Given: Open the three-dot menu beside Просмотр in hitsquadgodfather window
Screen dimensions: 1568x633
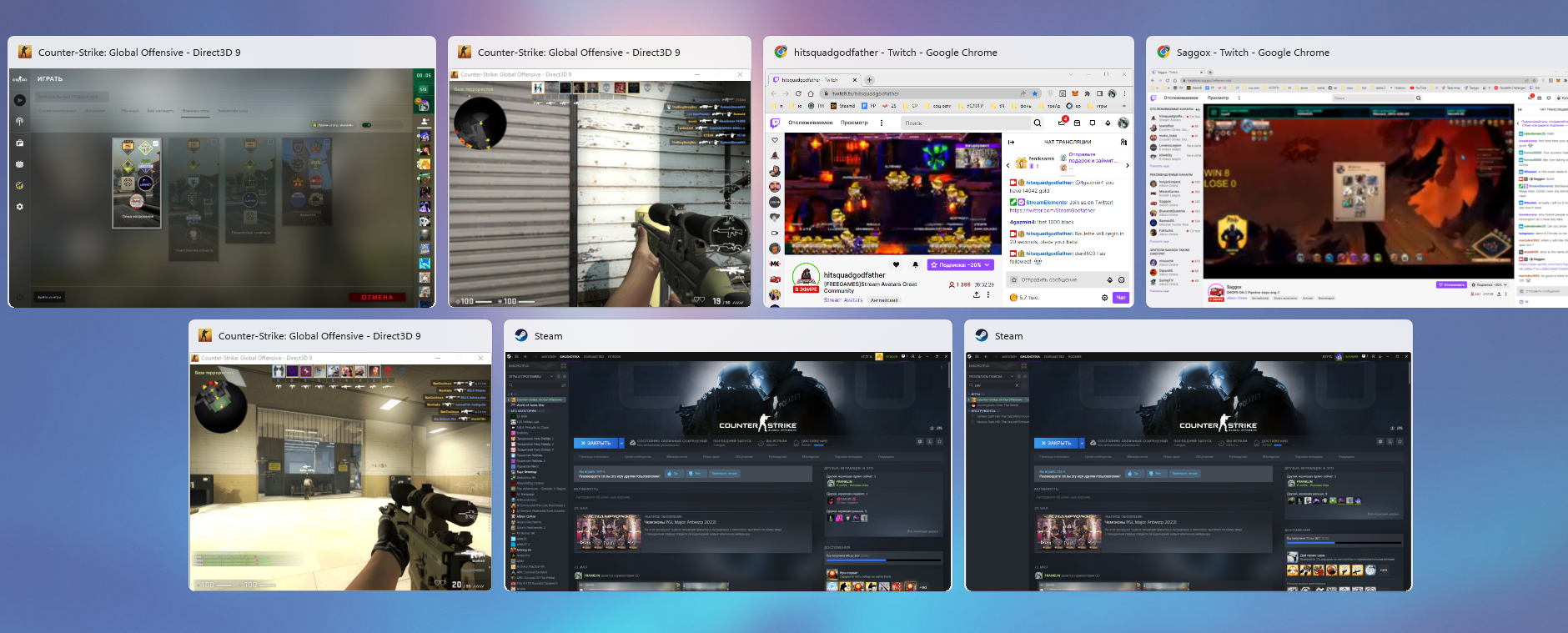Looking at the screenshot, I should [882, 123].
